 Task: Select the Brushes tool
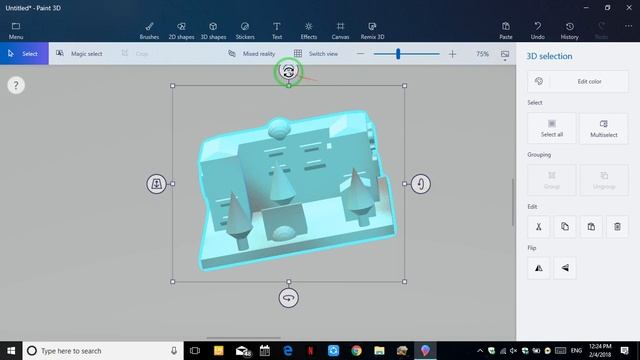(x=149, y=31)
